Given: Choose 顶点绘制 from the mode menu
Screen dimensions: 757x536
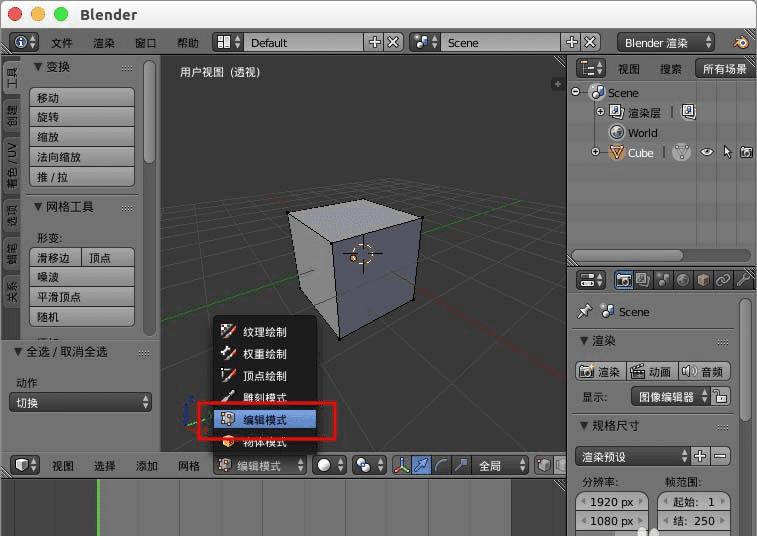Looking at the screenshot, I should [x=265, y=376].
